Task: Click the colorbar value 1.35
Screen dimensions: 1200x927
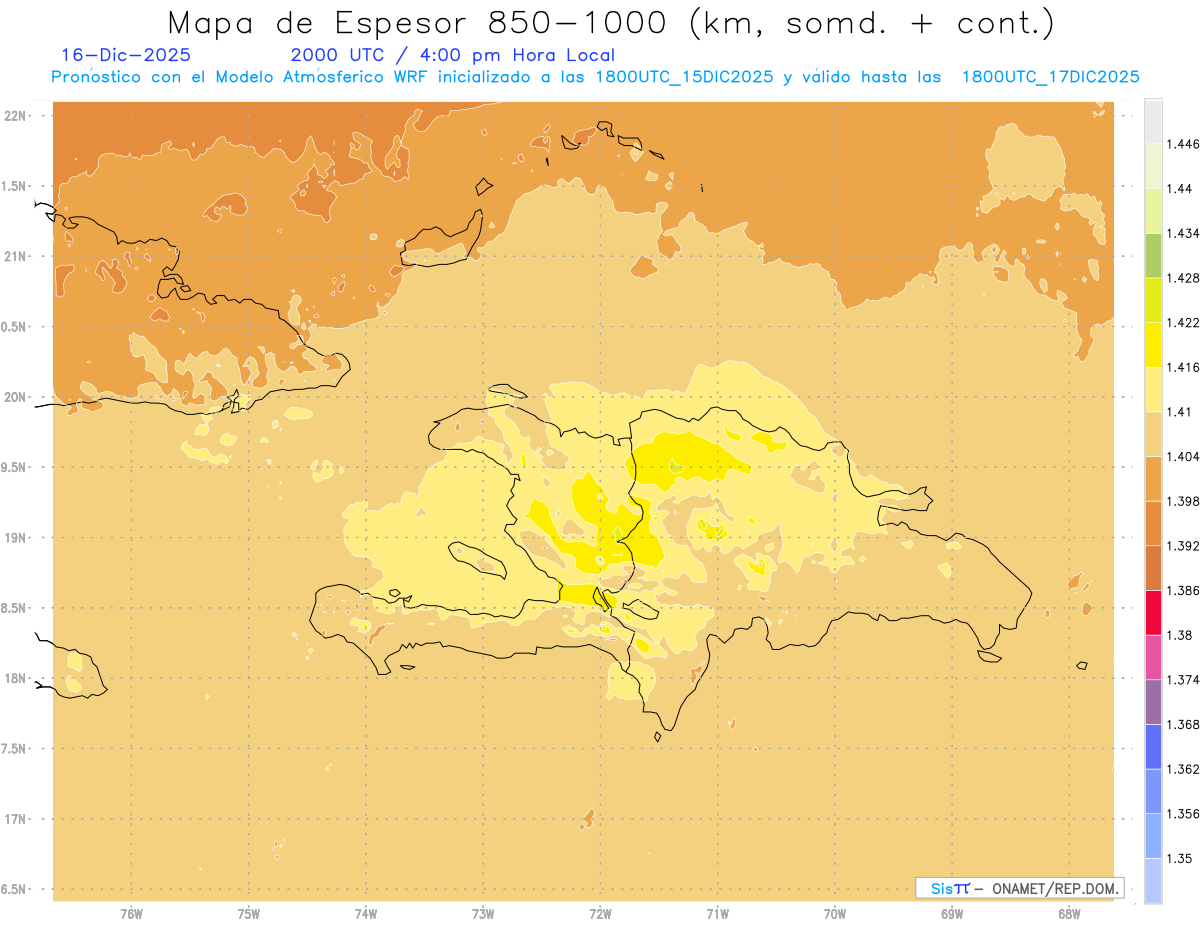Action: pyautogui.click(x=1179, y=858)
